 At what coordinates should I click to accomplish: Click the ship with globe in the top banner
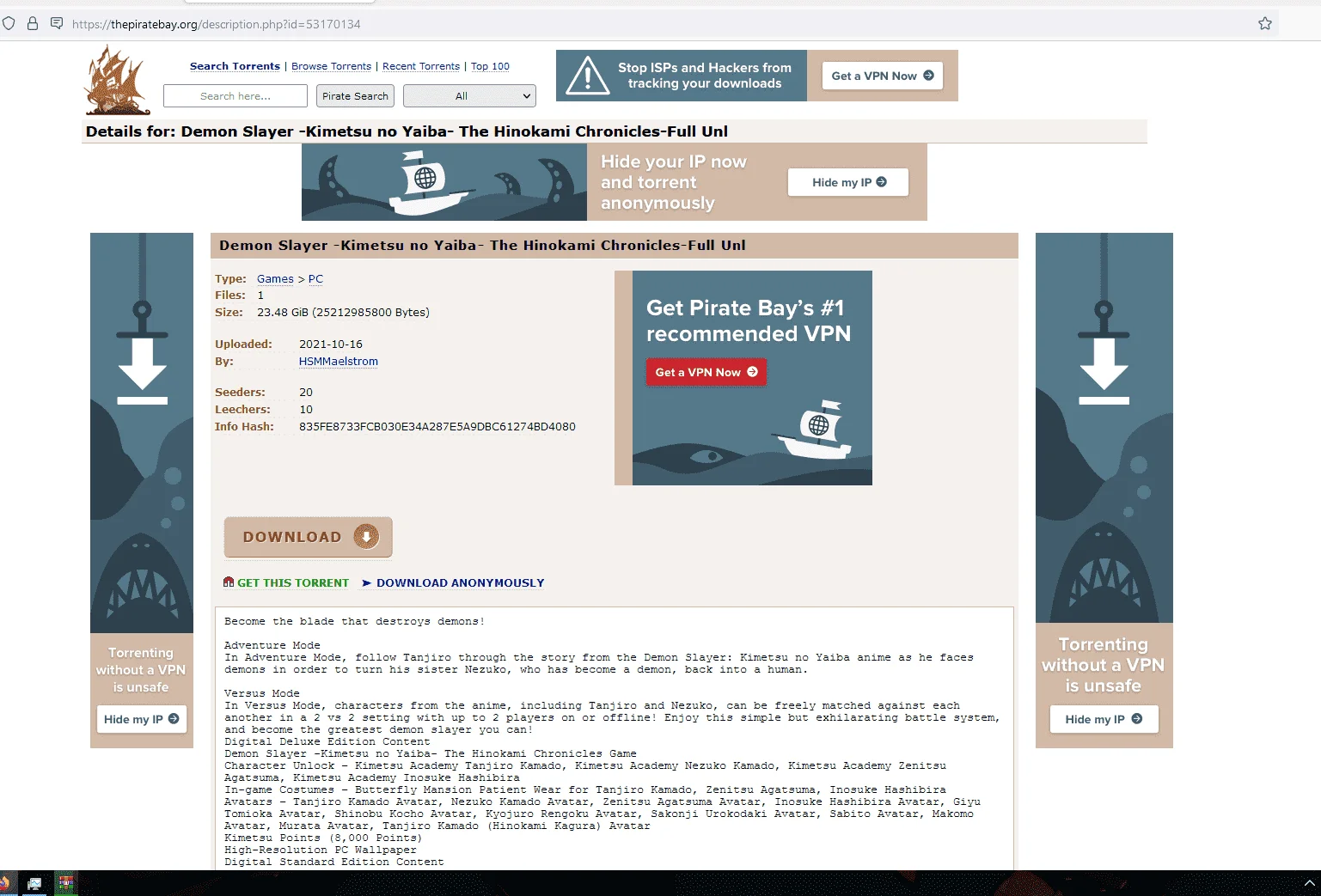tap(428, 183)
